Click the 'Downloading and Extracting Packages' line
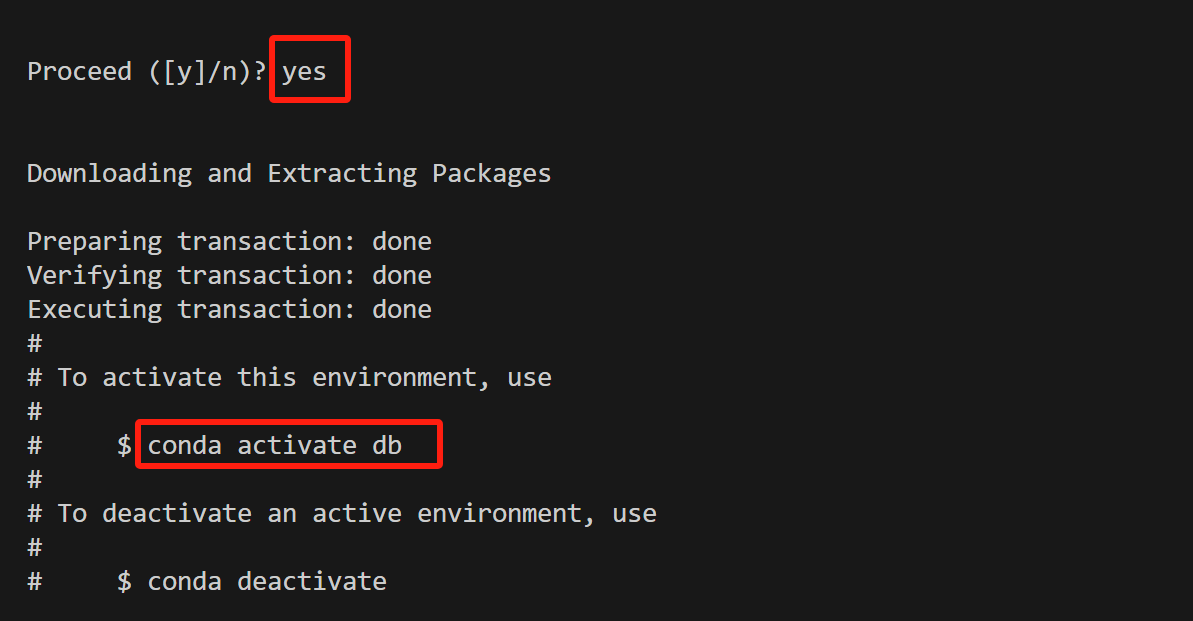Screen dimensions: 1193x621 (289, 174)
